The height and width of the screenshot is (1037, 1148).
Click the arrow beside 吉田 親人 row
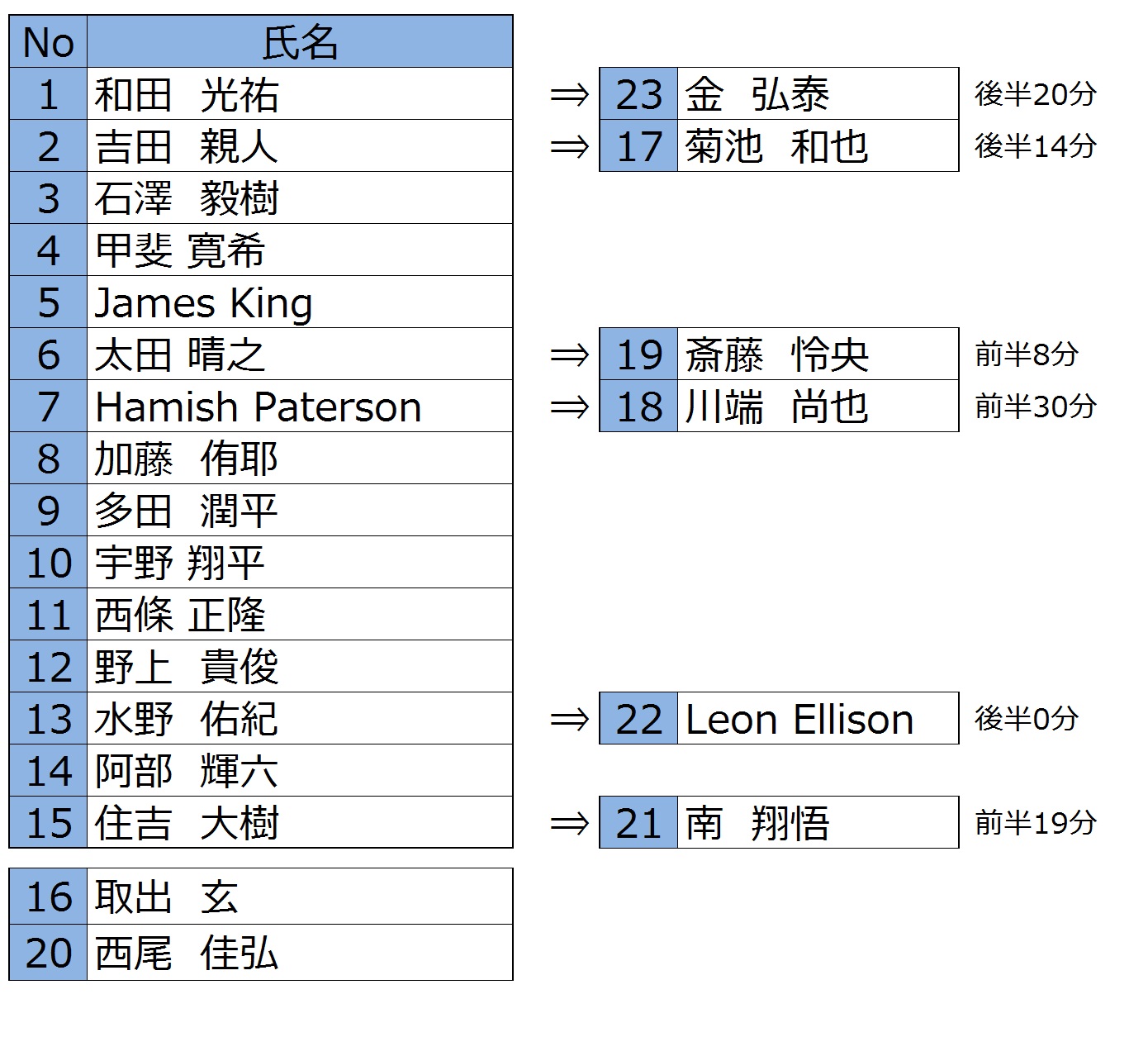point(570,147)
